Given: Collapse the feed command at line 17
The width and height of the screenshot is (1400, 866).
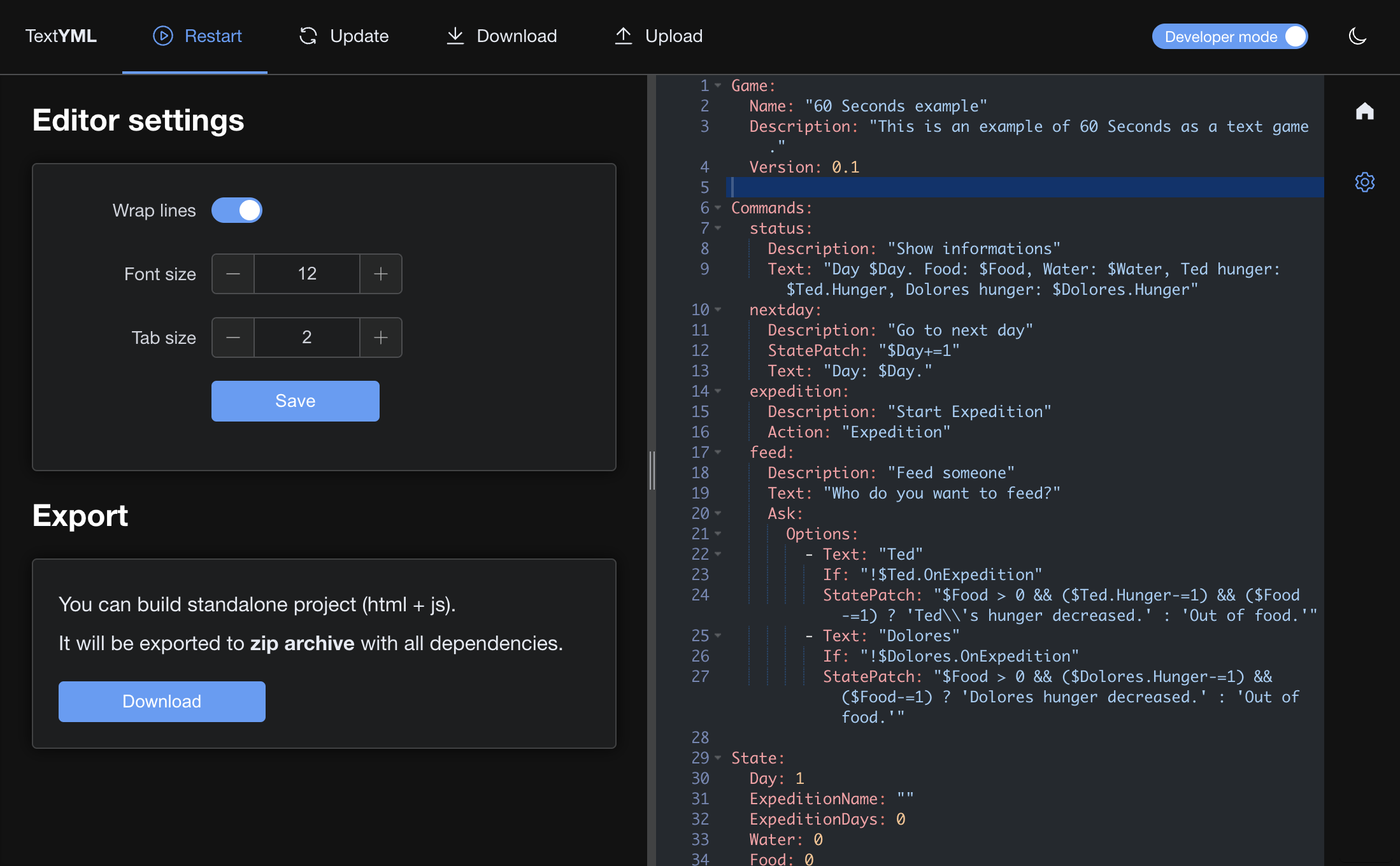Looking at the screenshot, I should (x=718, y=452).
